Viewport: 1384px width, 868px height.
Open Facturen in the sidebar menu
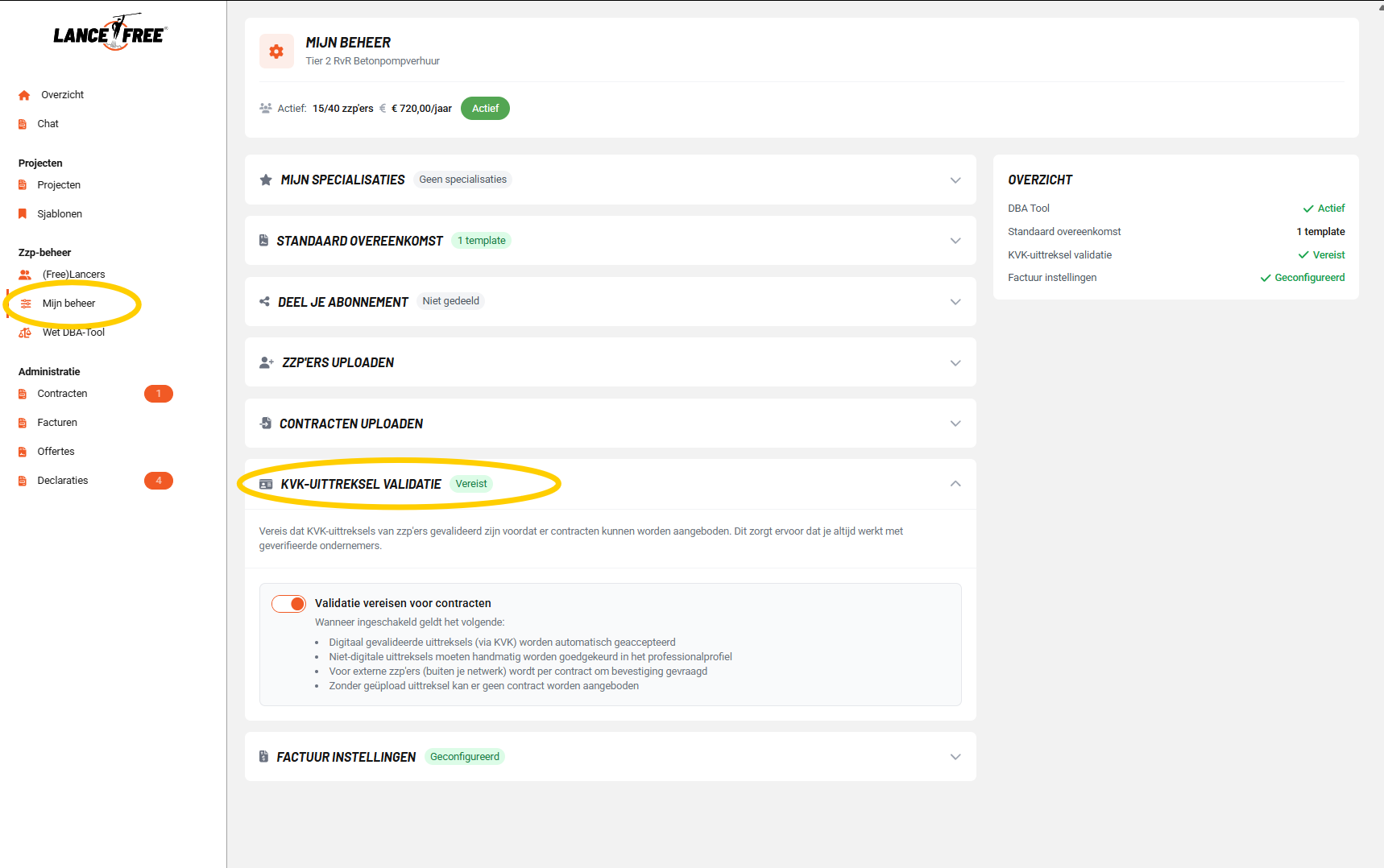point(57,423)
